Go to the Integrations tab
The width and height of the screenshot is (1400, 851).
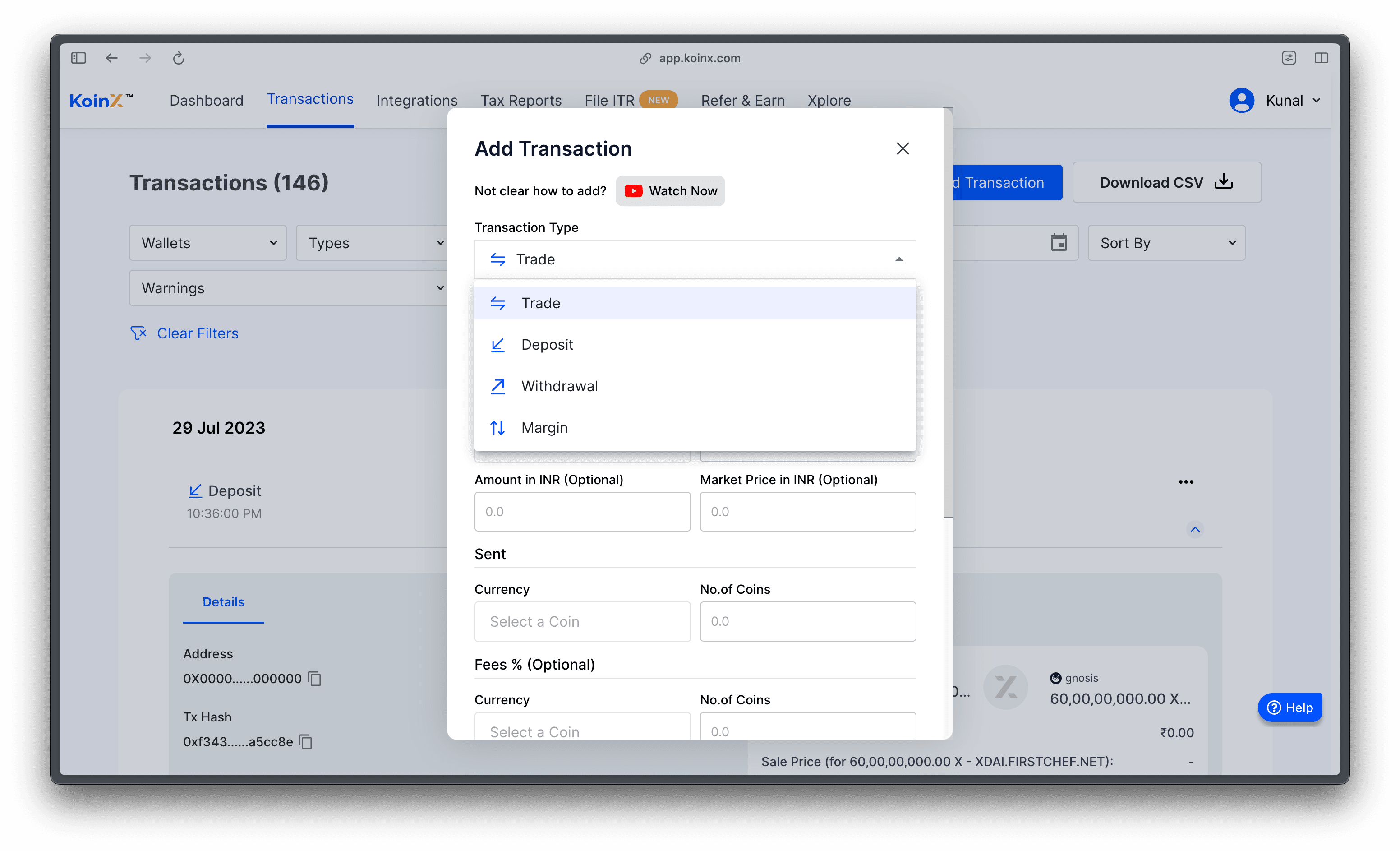pos(416,101)
